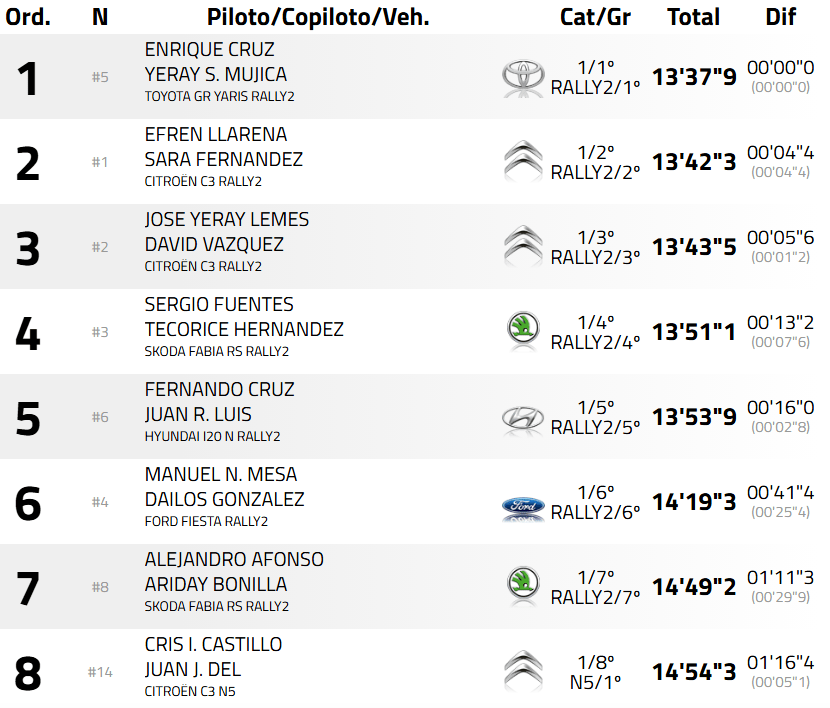The width and height of the screenshot is (830, 708).
Task: Click position number 6
Action: [x=28, y=502]
